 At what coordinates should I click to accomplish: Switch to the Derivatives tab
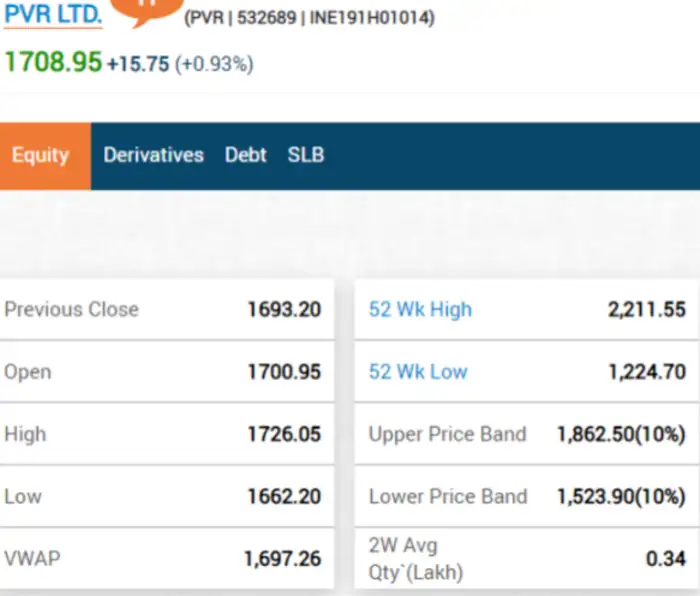(x=153, y=155)
